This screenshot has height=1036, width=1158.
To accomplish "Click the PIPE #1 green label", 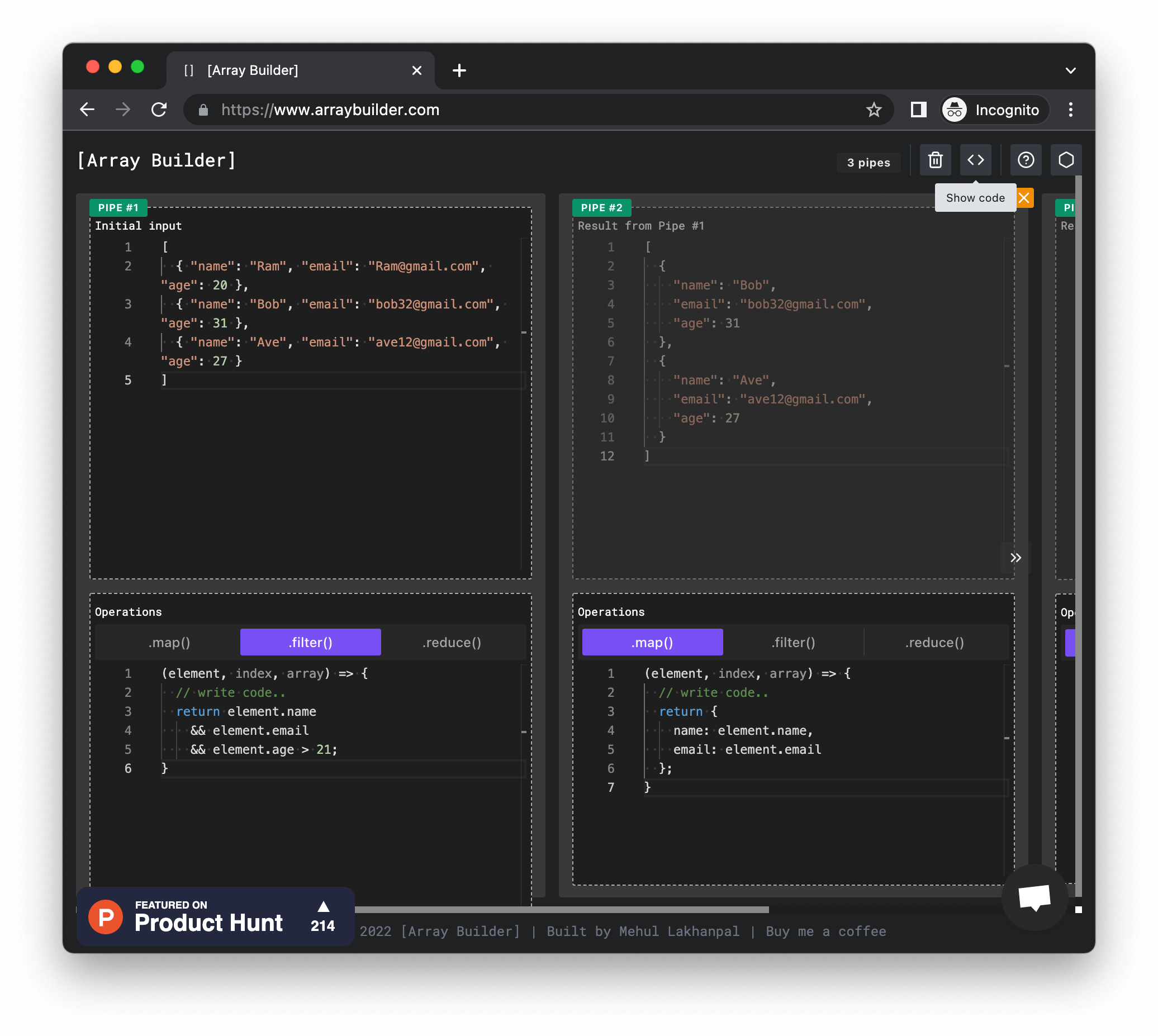I will [118, 208].
